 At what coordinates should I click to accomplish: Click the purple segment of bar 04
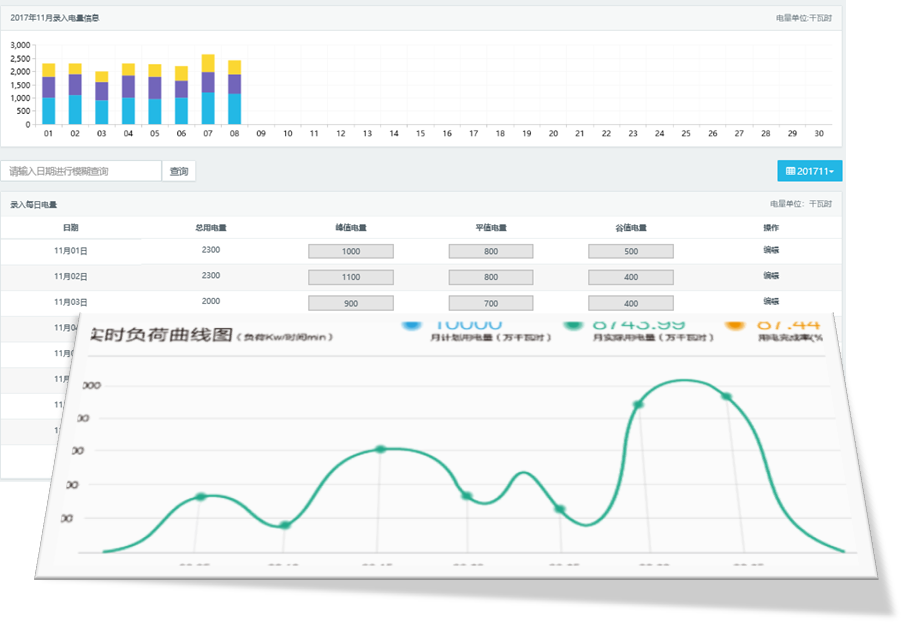(x=128, y=87)
